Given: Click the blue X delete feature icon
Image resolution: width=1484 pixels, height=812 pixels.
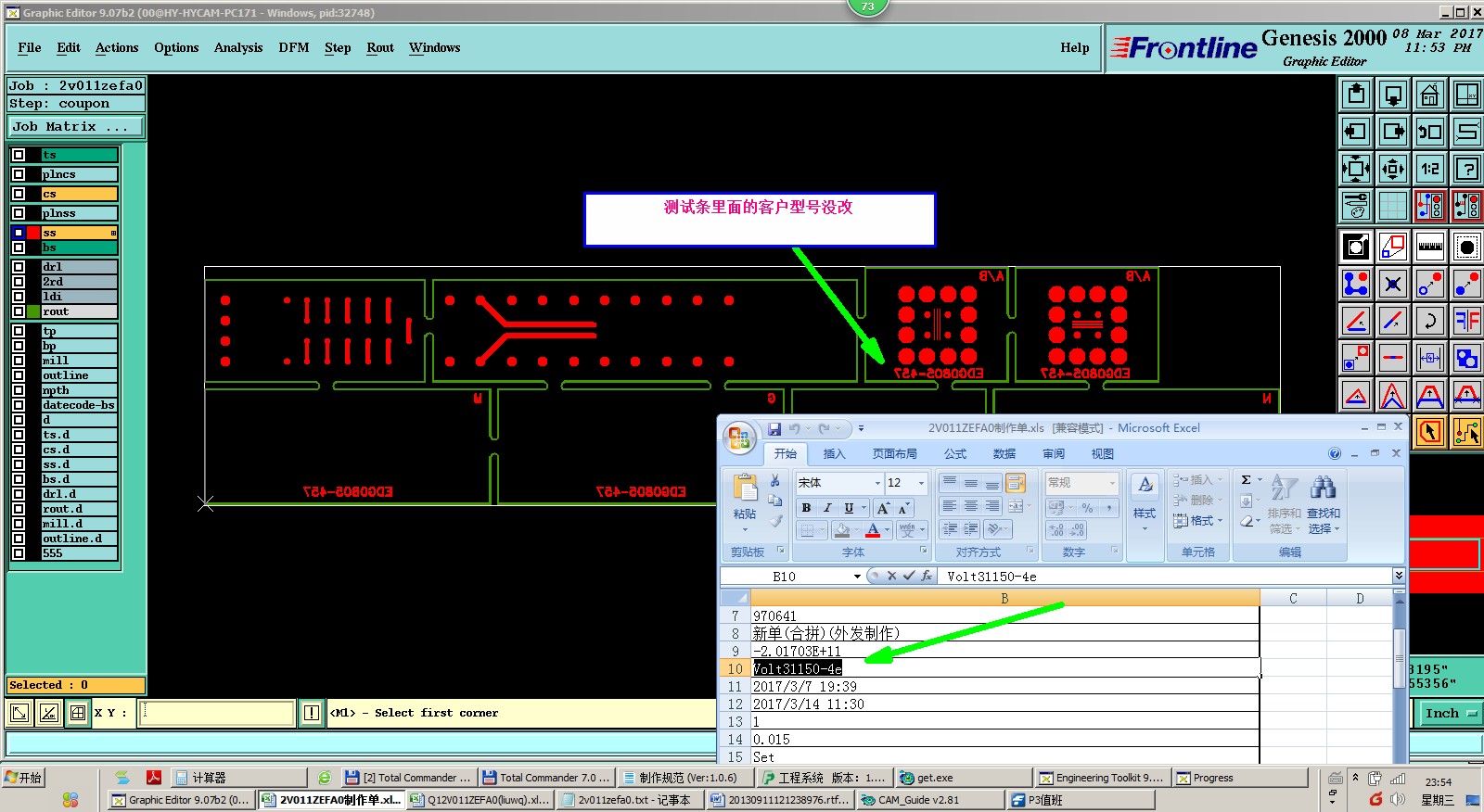Looking at the screenshot, I should pyautogui.click(x=1393, y=284).
